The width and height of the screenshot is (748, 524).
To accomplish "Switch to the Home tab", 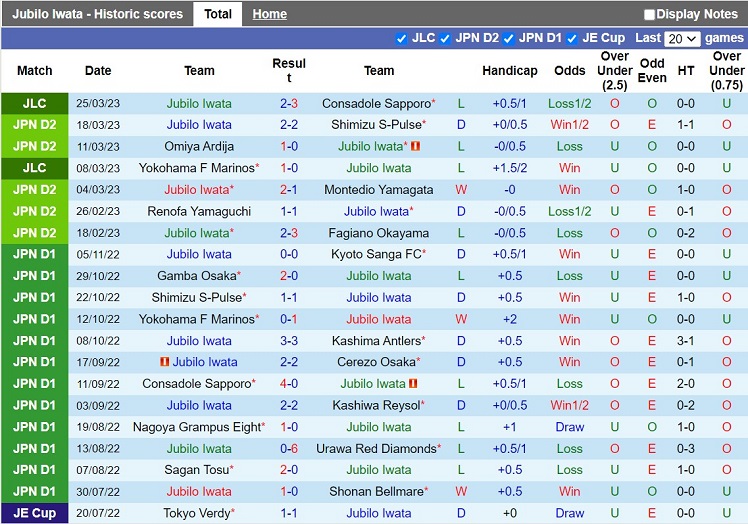I will tap(269, 15).
